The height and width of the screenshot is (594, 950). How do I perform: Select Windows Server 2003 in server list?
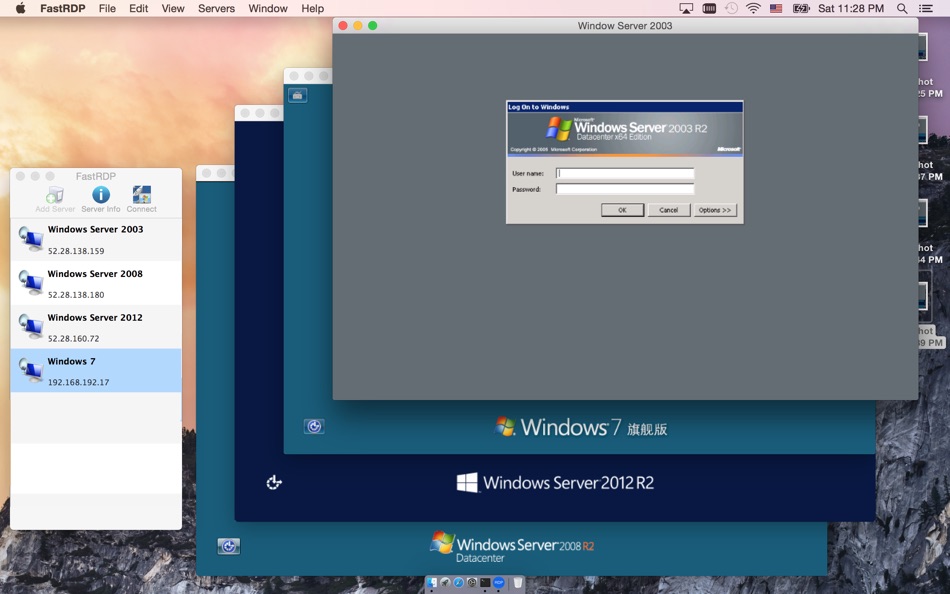(96, 239)
